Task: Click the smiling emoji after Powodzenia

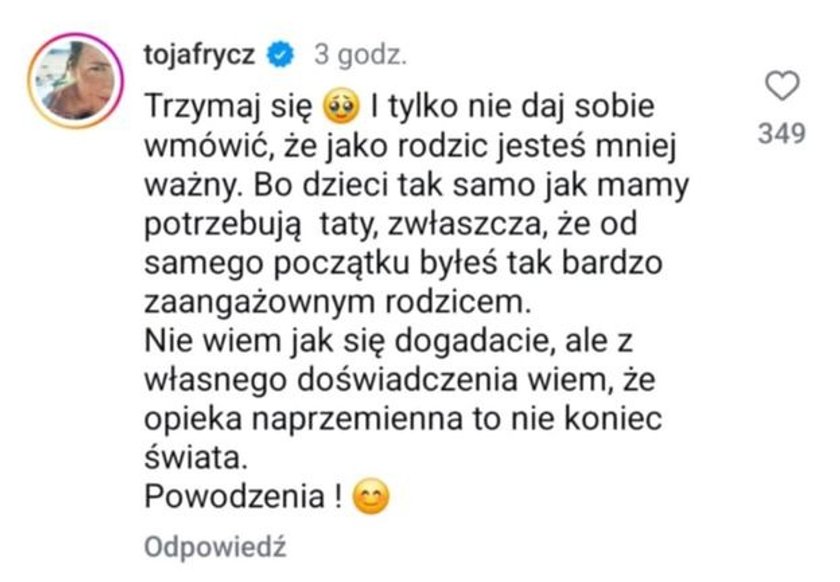Action: [x=371, y=496]
